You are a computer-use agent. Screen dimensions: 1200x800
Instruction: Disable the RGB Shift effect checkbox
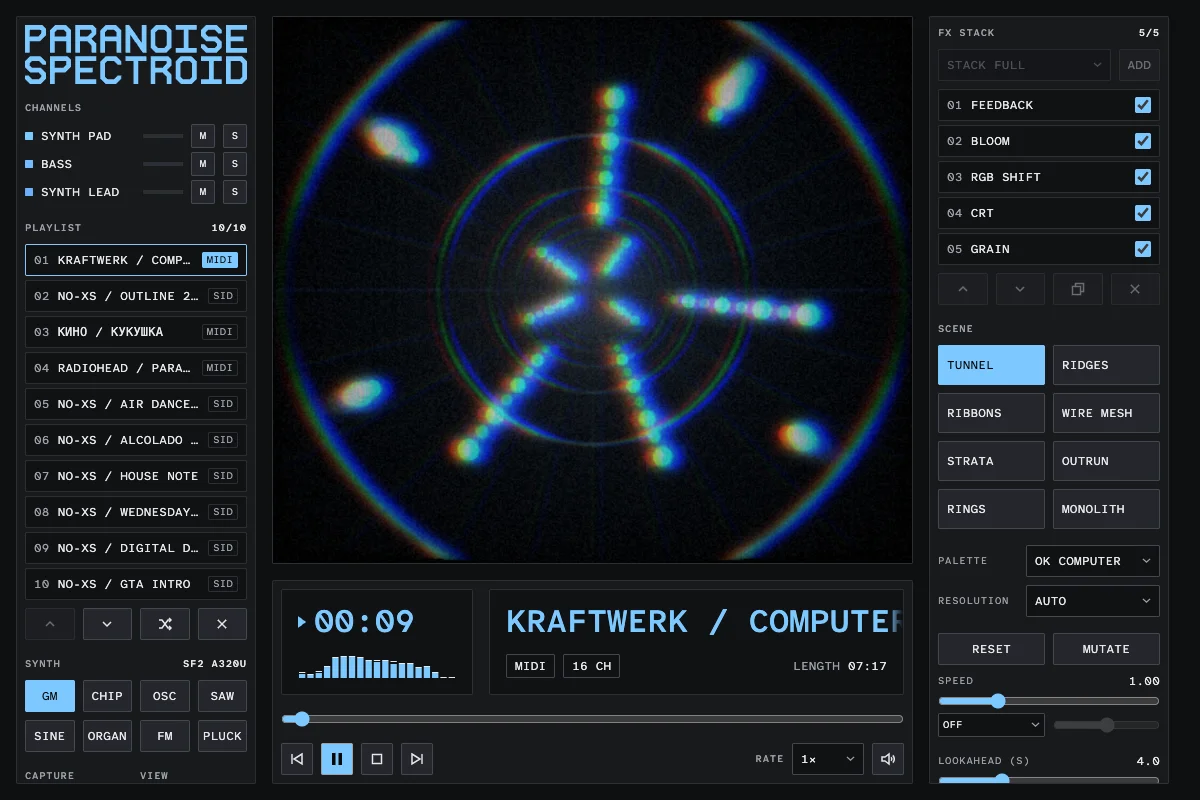click(1143, 177)
